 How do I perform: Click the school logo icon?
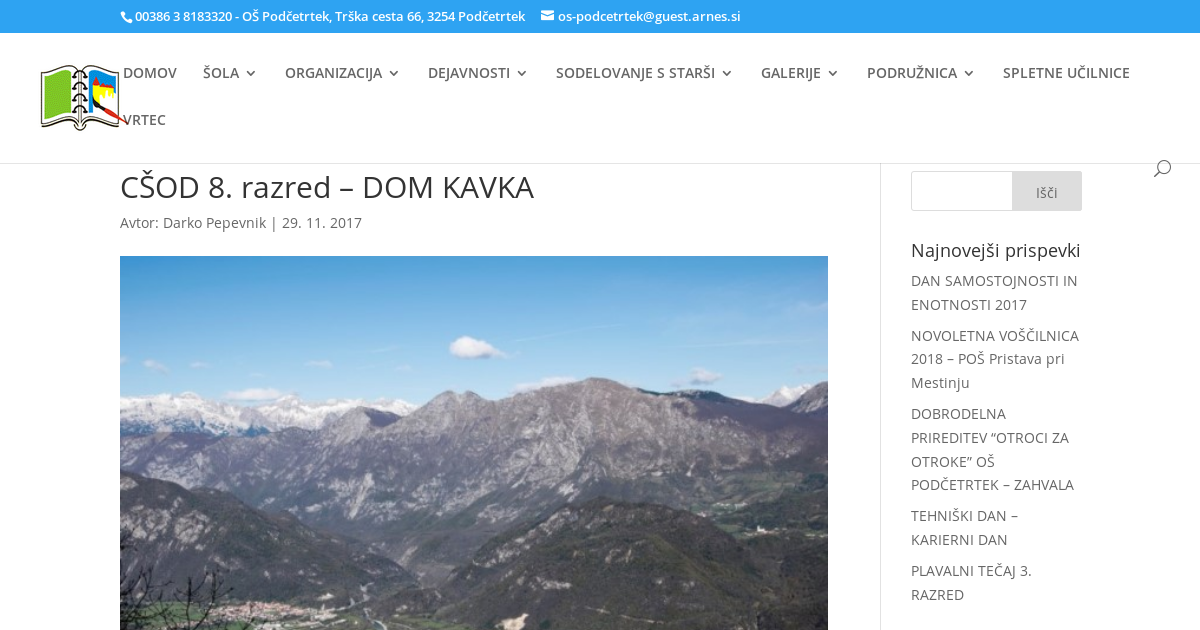[x=80, y=98]
